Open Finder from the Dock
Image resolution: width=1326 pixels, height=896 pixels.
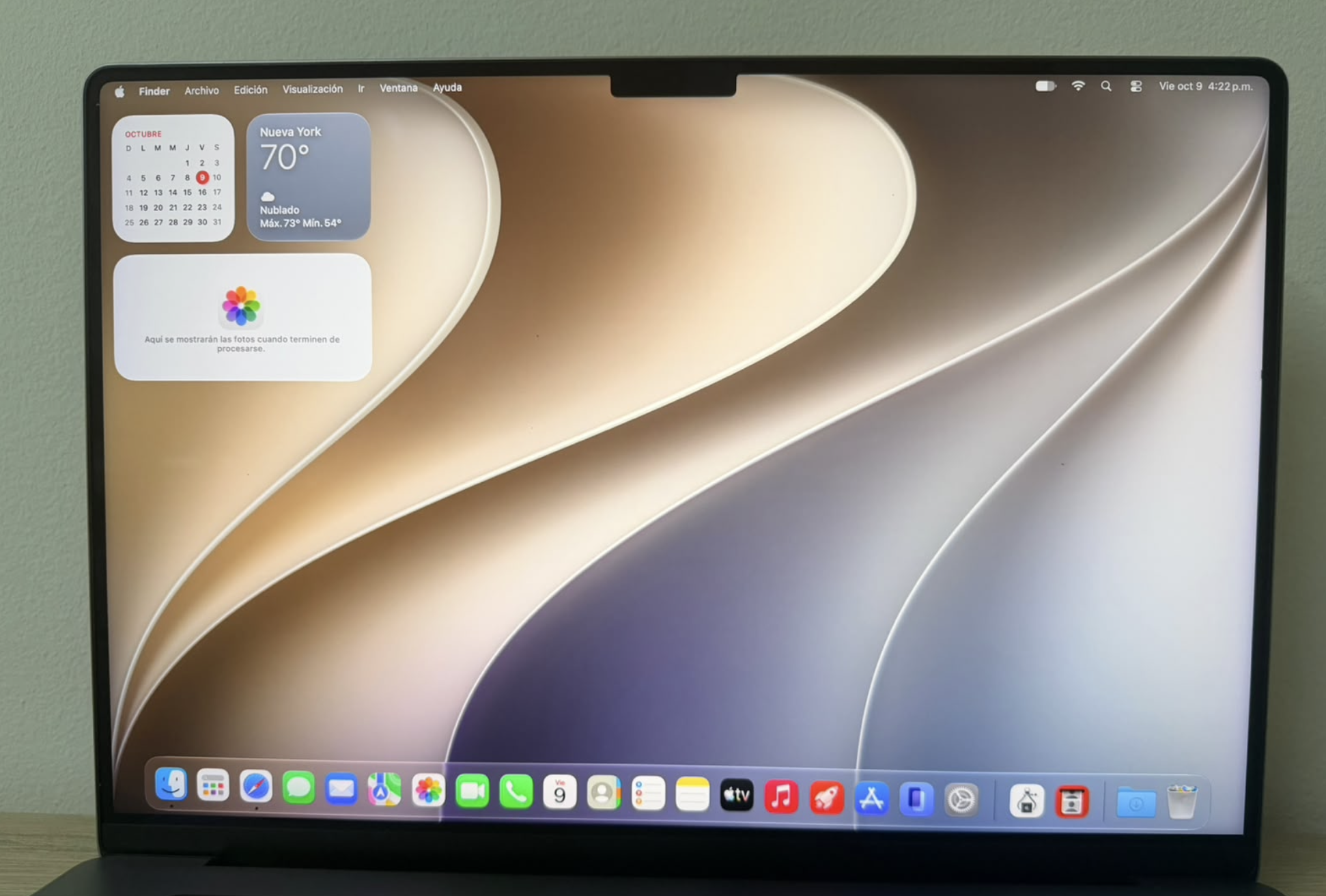click(171, 784)
